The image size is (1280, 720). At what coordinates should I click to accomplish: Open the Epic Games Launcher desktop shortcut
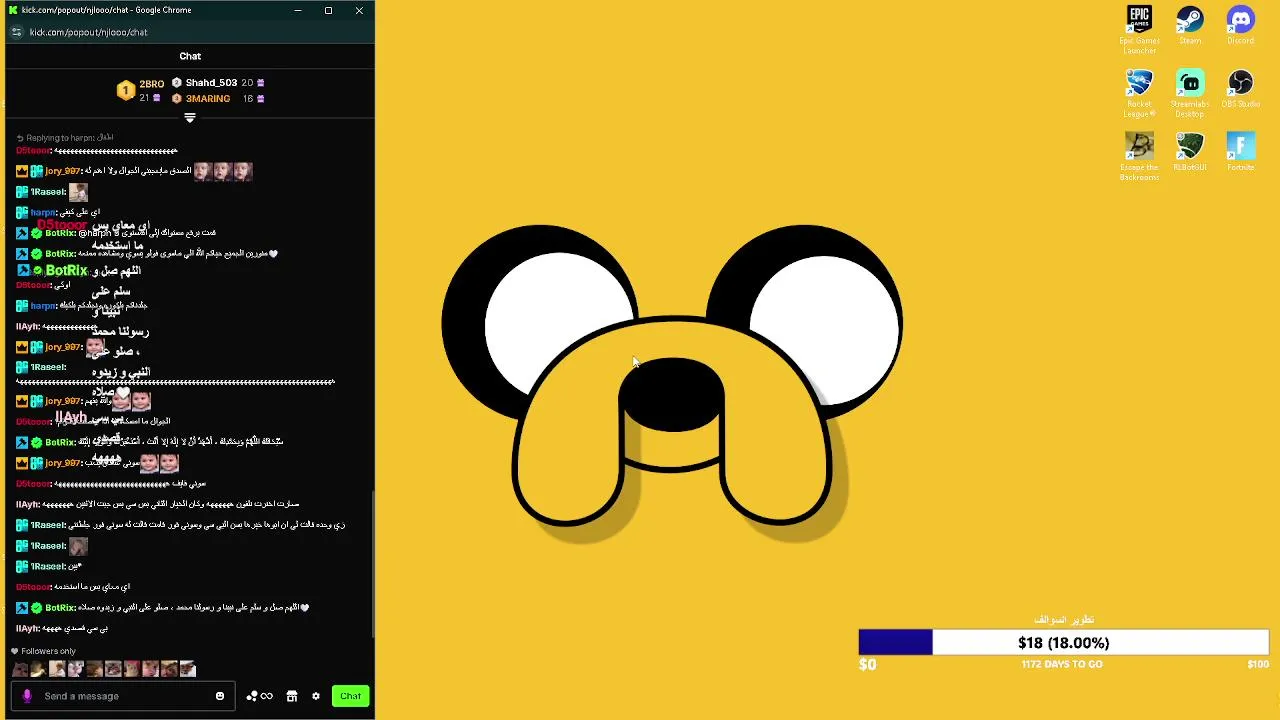click(x=1139, y=30)
